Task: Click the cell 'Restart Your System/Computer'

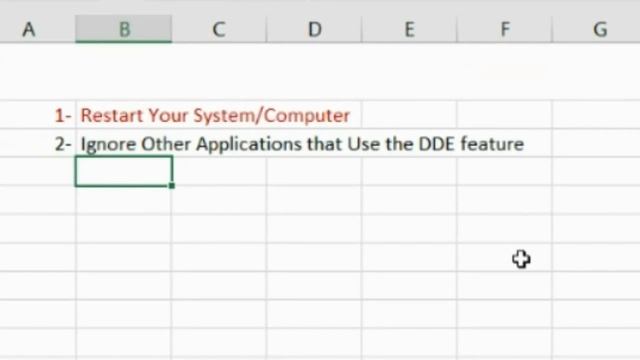Action: (215, 115)
